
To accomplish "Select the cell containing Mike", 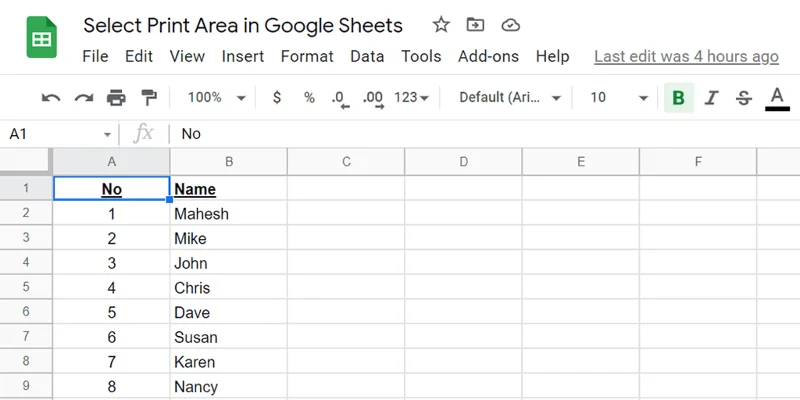I will (229, 238).
